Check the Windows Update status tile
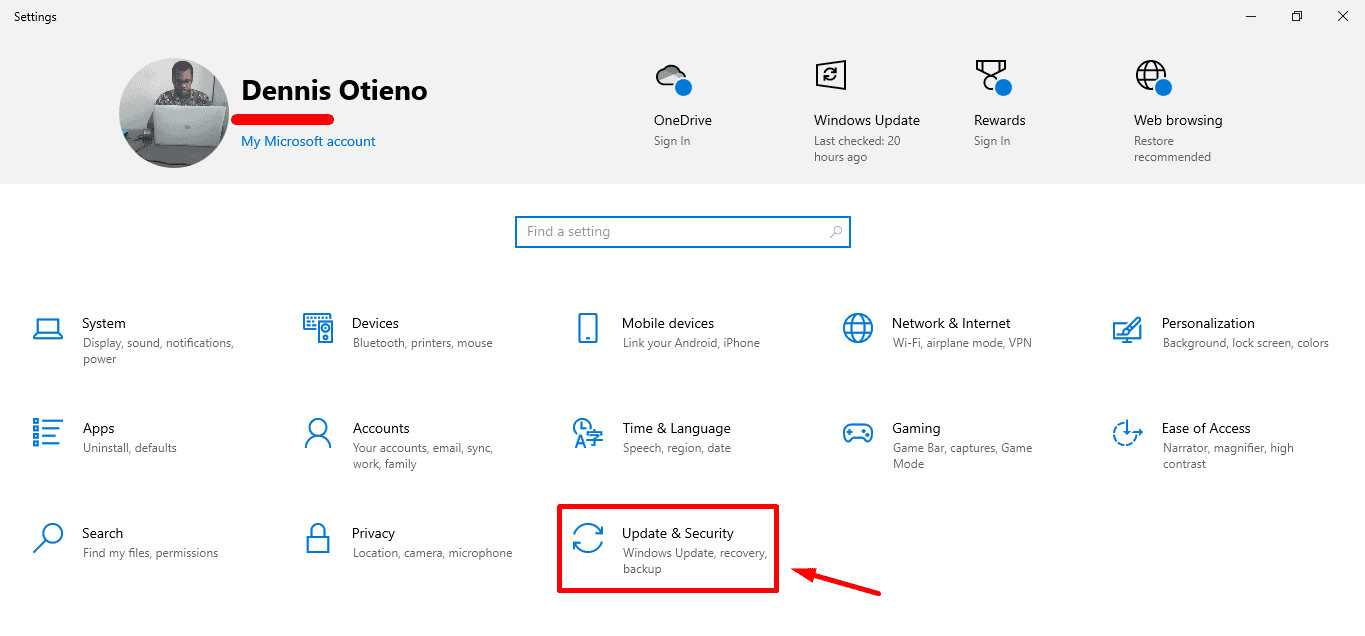This screenshot has height=636, width=1365. 866,112
